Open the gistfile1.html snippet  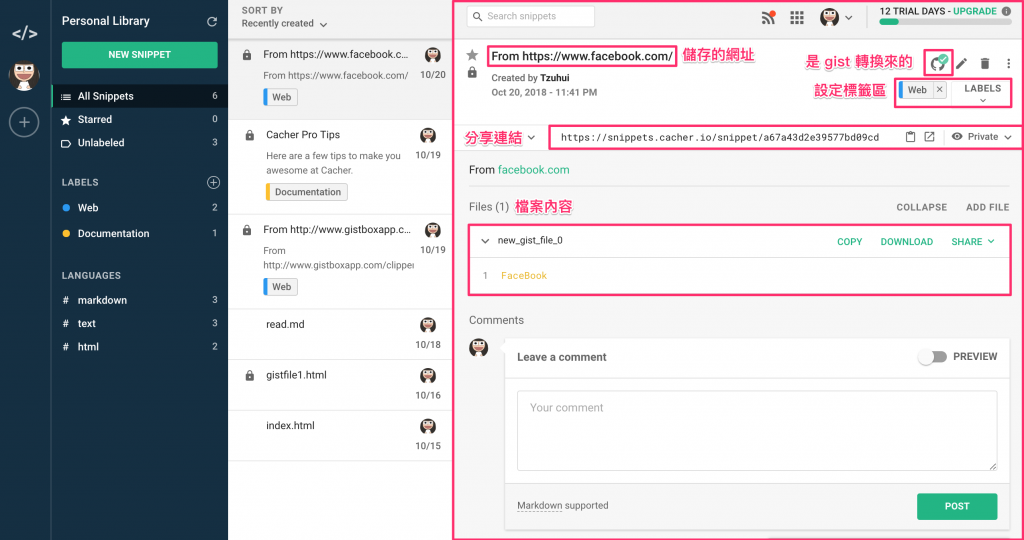tap(340, 385)
